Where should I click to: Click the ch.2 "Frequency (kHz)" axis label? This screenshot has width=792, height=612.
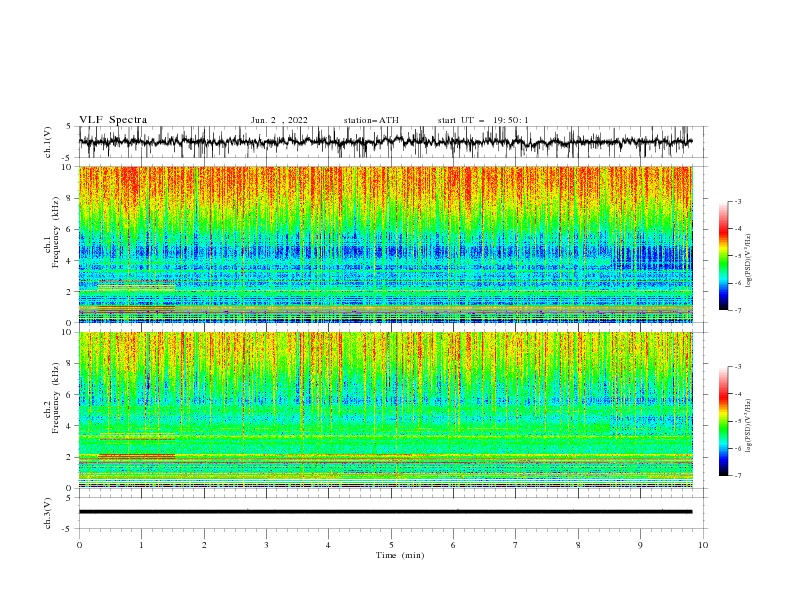click(56, 399)
